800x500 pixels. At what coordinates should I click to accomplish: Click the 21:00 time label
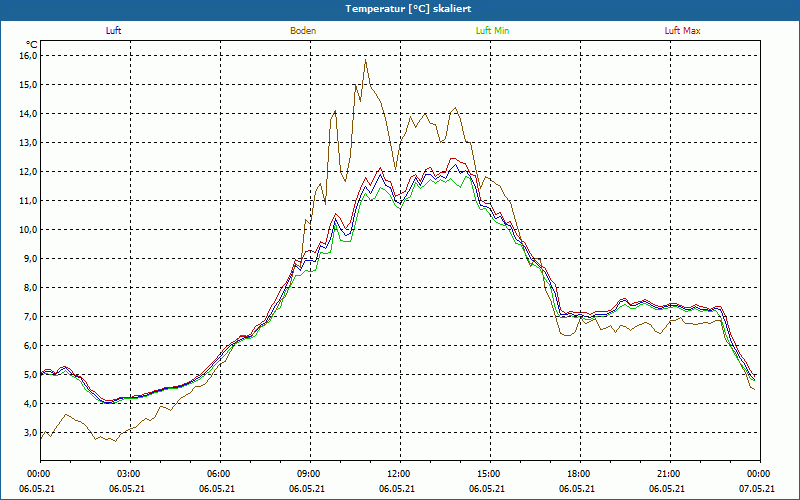tap(670, 474)
